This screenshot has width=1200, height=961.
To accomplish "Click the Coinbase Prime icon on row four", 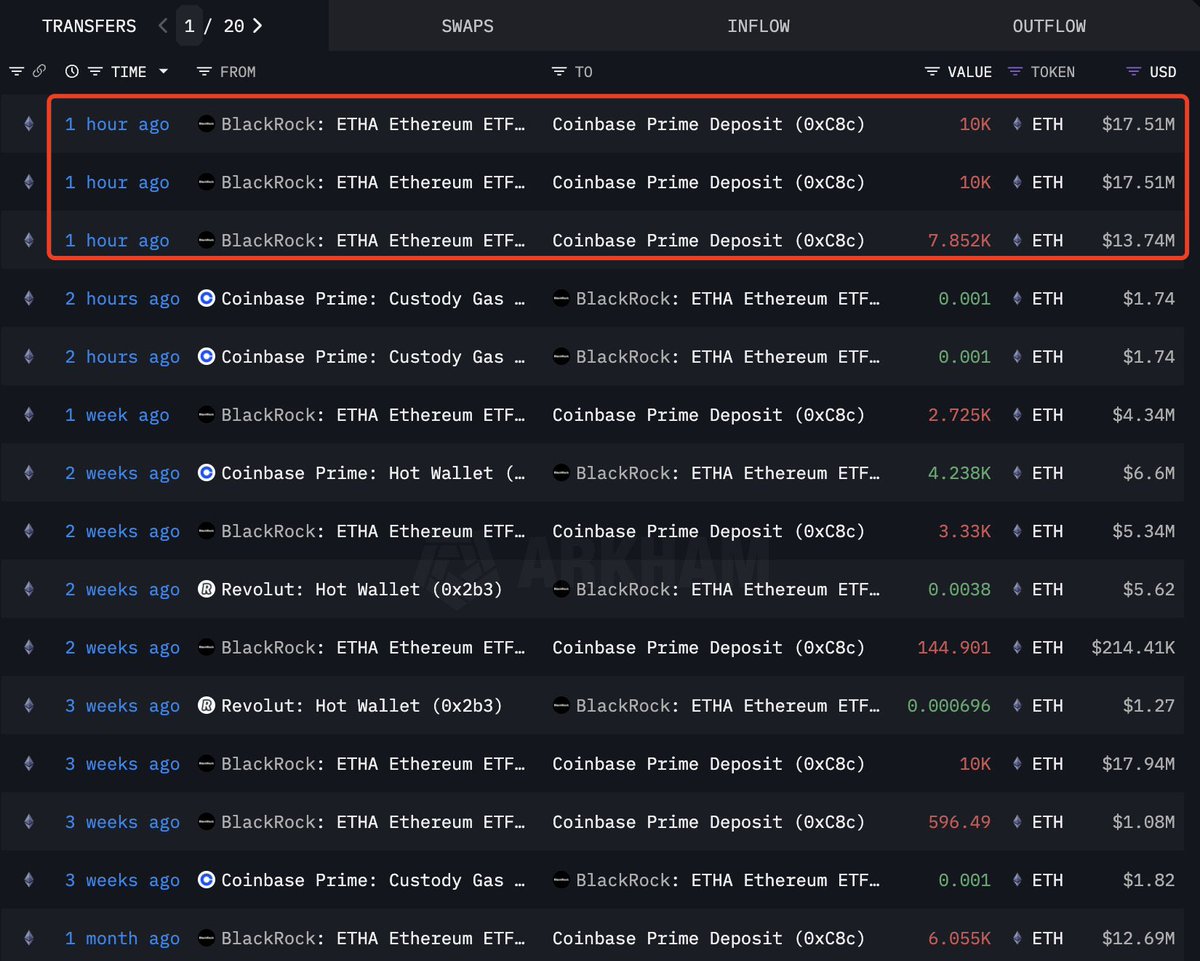I will click(x=206, y=298).
